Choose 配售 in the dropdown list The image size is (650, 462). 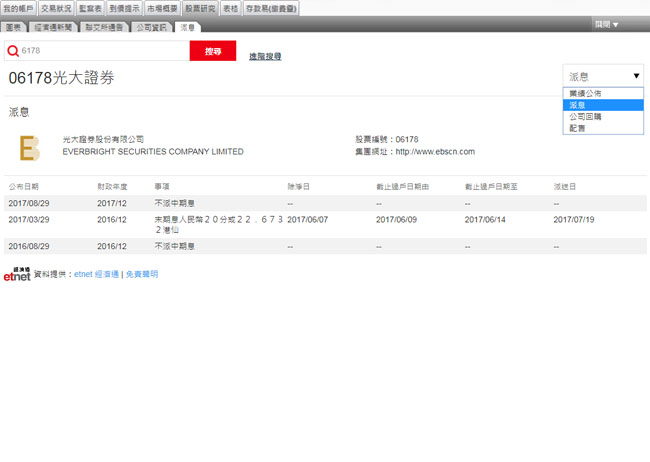pyautogui.click(x=603, y=128)
